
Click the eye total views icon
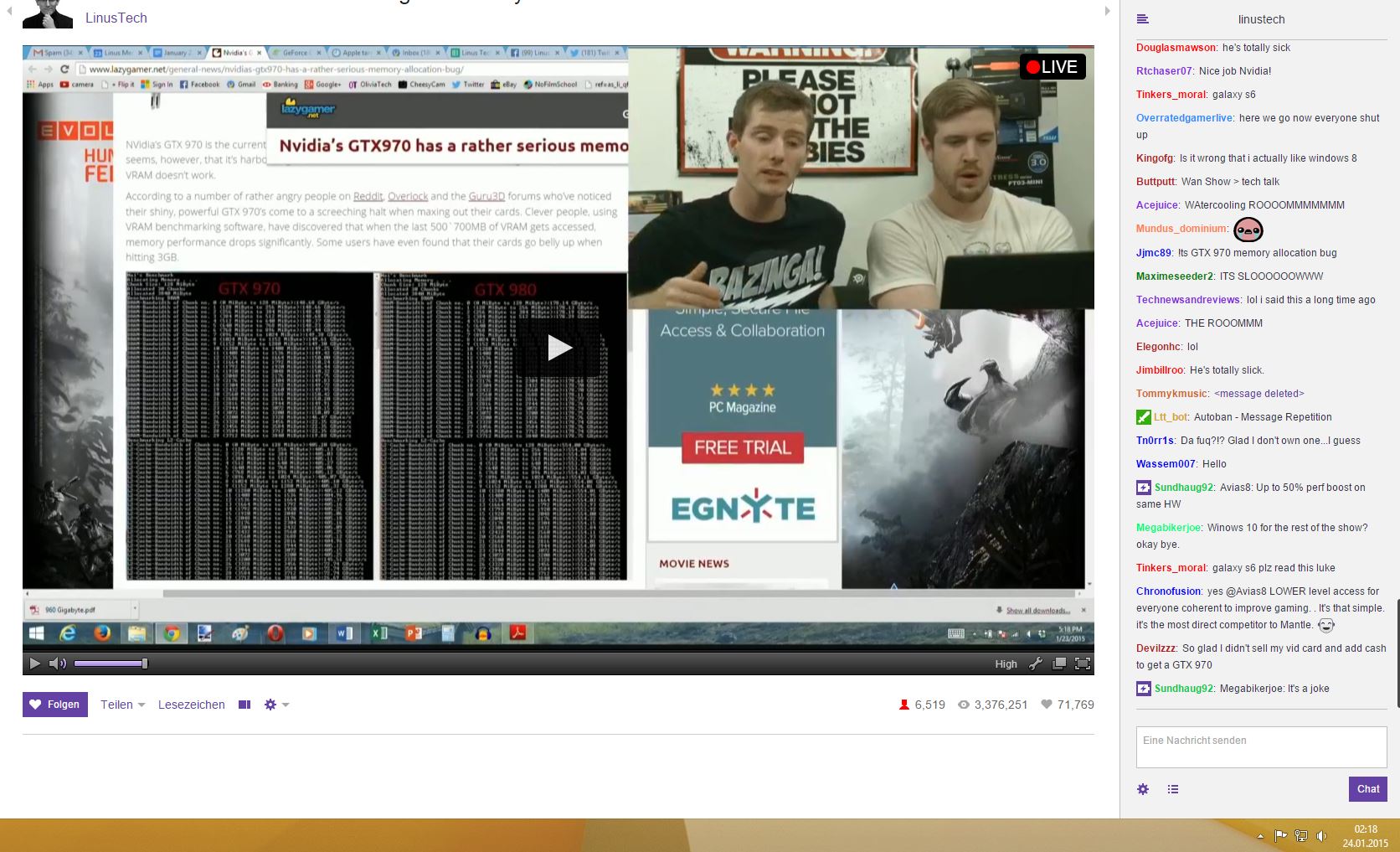pos(964,705)
